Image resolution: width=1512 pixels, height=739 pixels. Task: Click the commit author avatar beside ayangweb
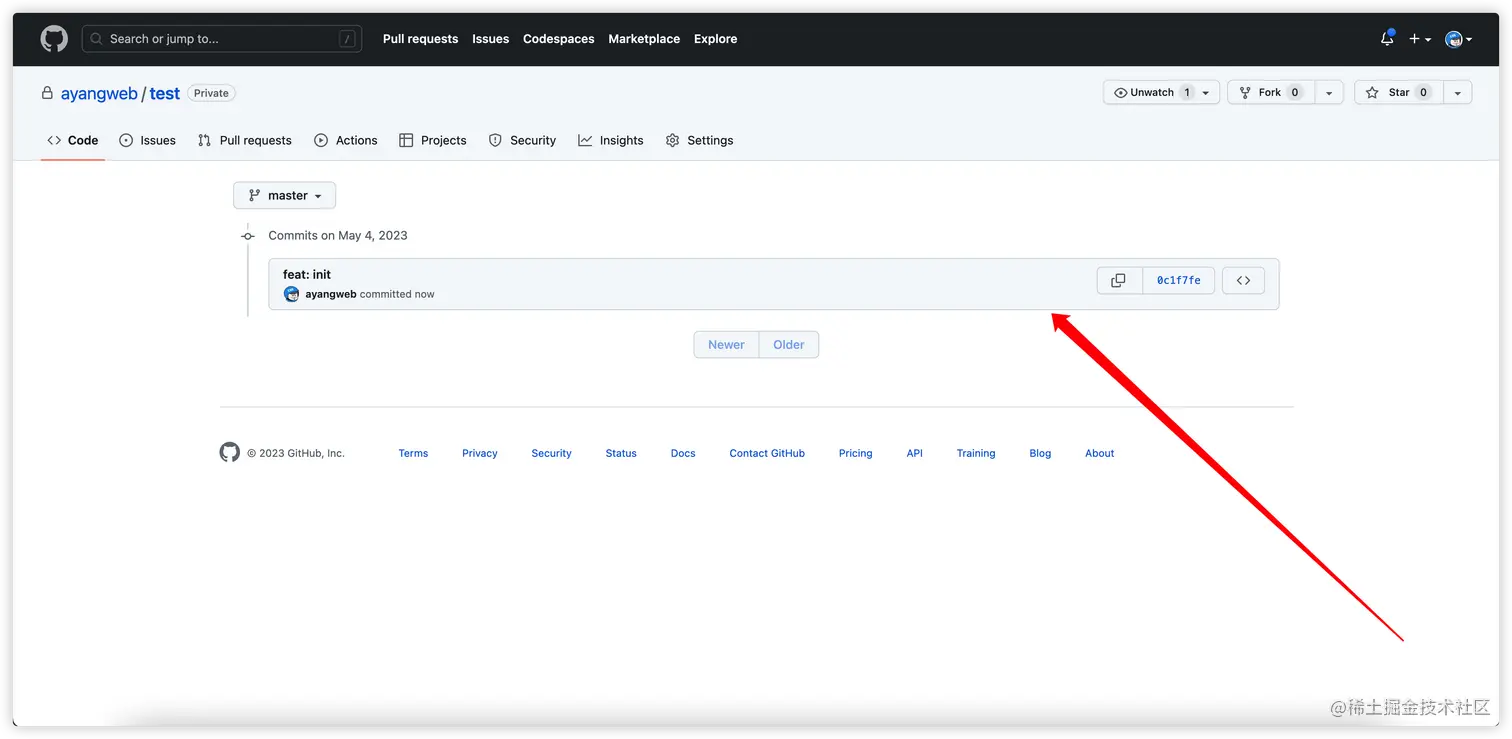(x=292, y=294)
